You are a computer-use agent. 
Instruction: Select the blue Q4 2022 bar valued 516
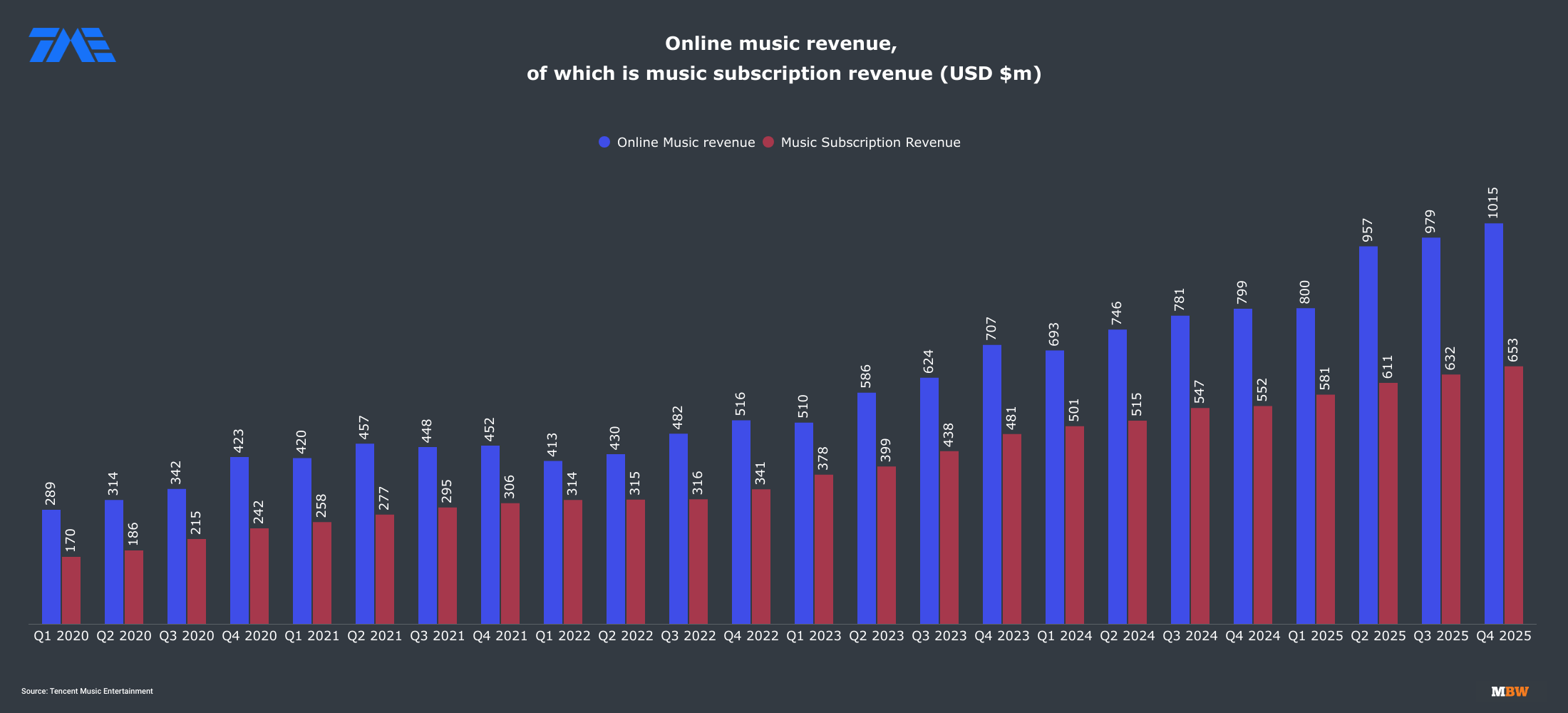pyautogui.click(x=741, y=522)
